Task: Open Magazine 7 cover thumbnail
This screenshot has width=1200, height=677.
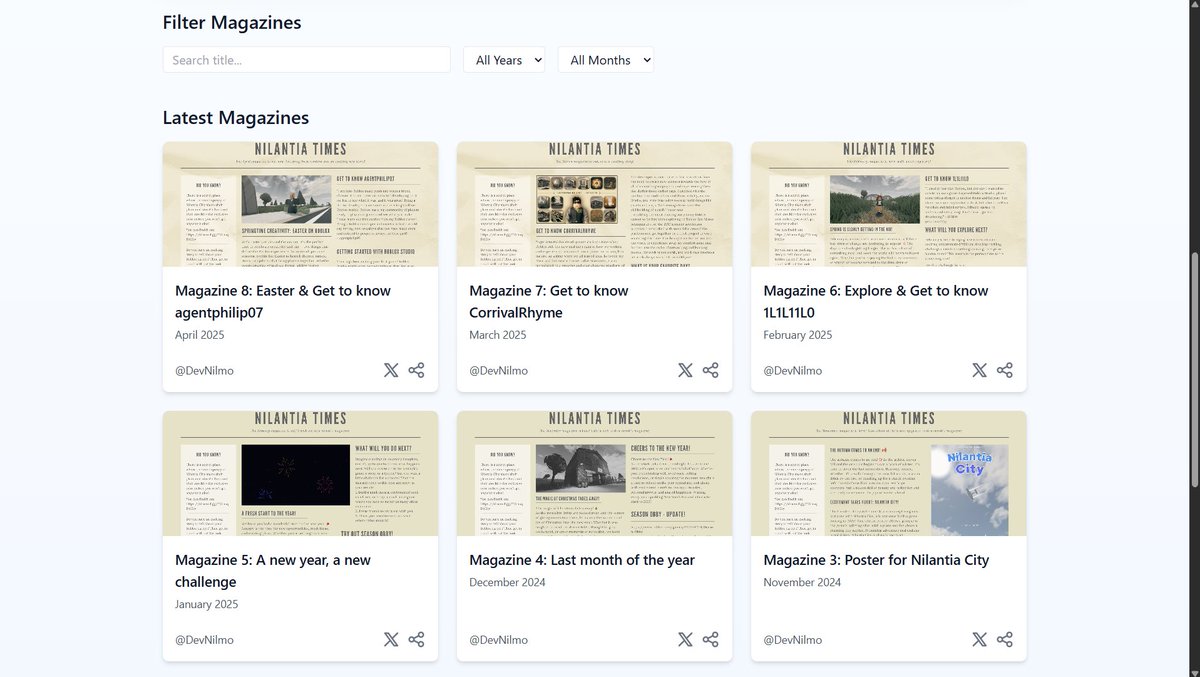Action: coord(594,204)
